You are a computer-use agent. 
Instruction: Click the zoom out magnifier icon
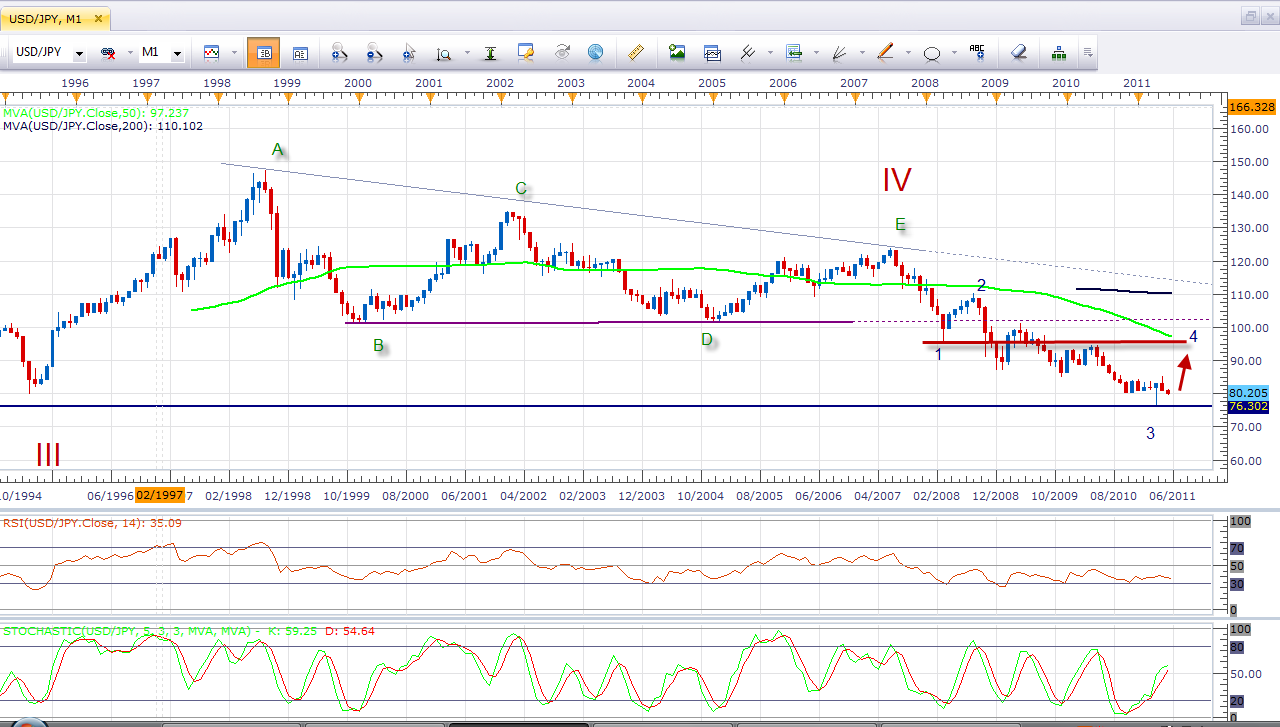(374, 53)
